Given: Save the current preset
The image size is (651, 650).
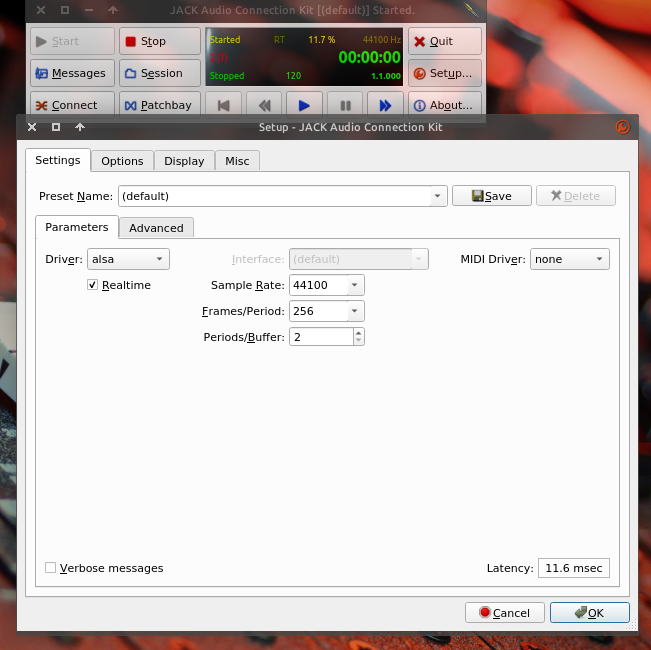Looking at the screenshot, I should point(491,196).
